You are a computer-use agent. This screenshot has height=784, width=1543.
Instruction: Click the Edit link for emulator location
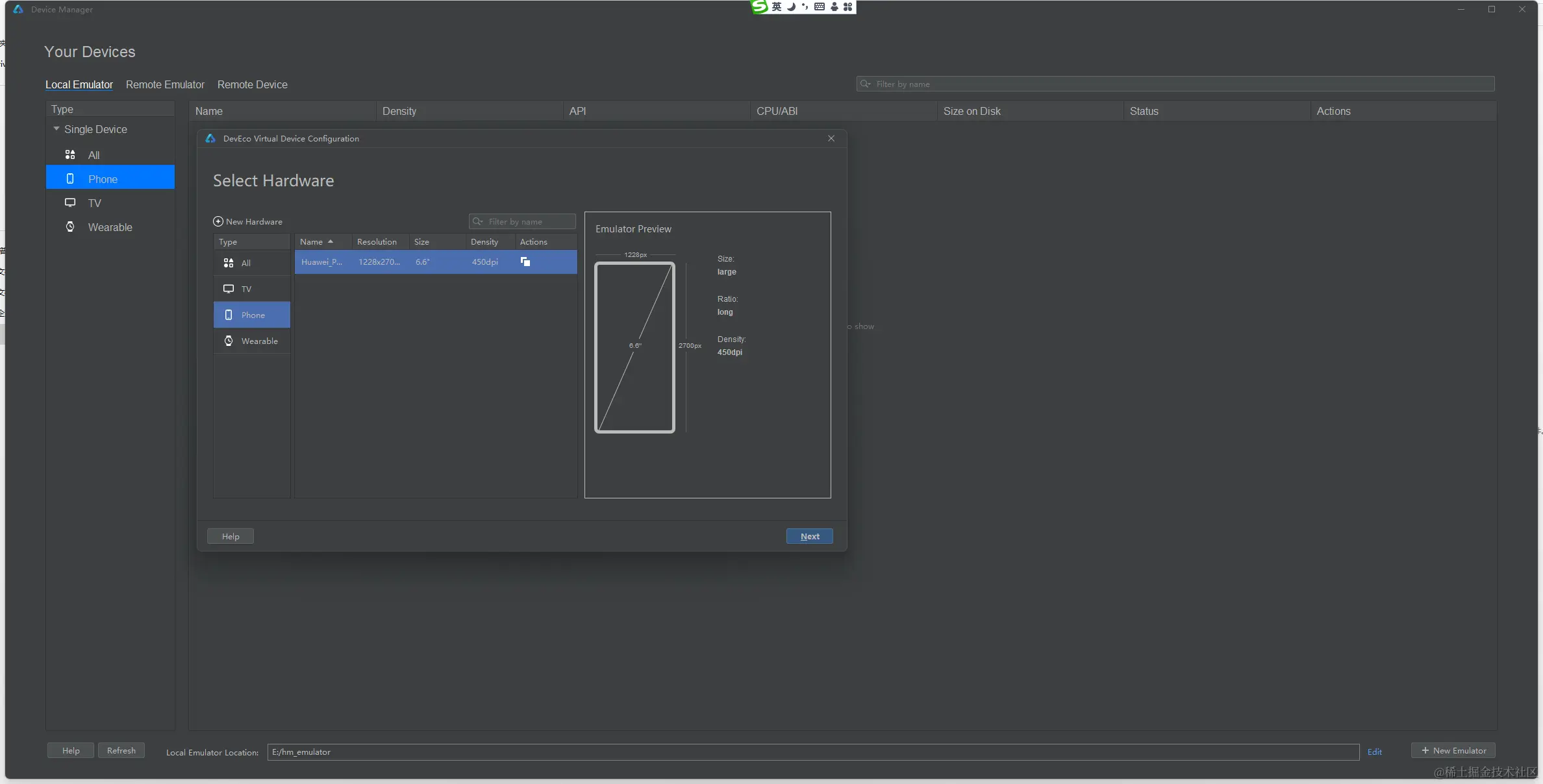(x=1374, y=752)
